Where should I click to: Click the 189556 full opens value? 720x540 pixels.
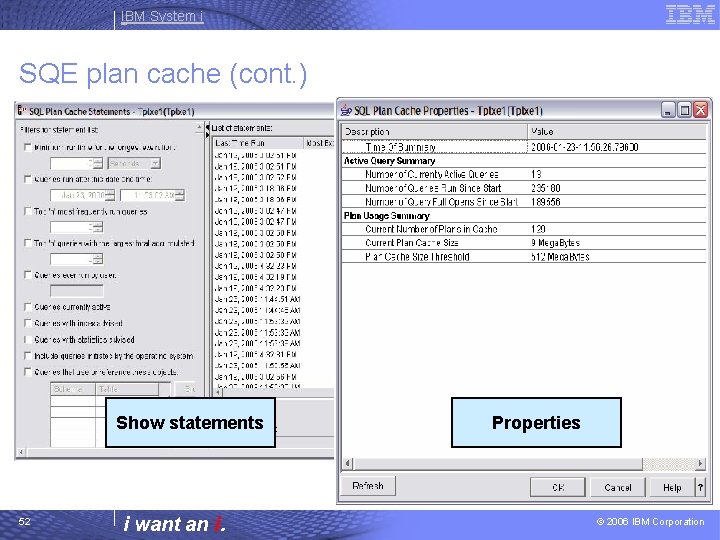point(546,202)
